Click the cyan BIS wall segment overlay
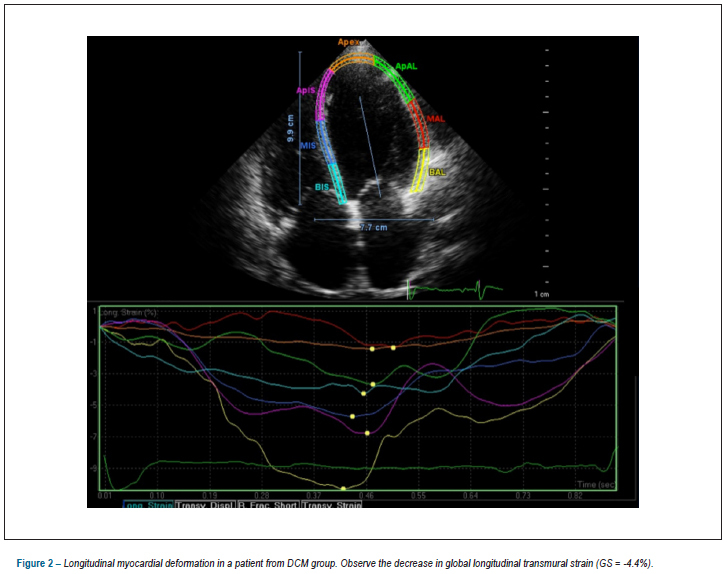The height and width of the screenshot is (574, 727). point(337,184)
